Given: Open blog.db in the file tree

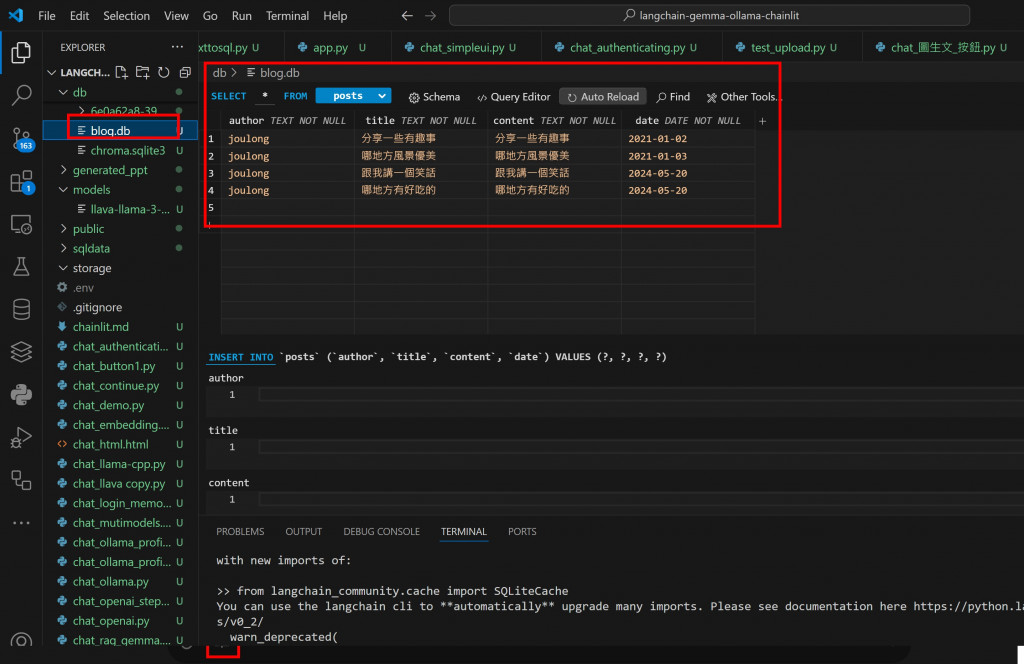Looking at the screenshot, I should [120, 131].
